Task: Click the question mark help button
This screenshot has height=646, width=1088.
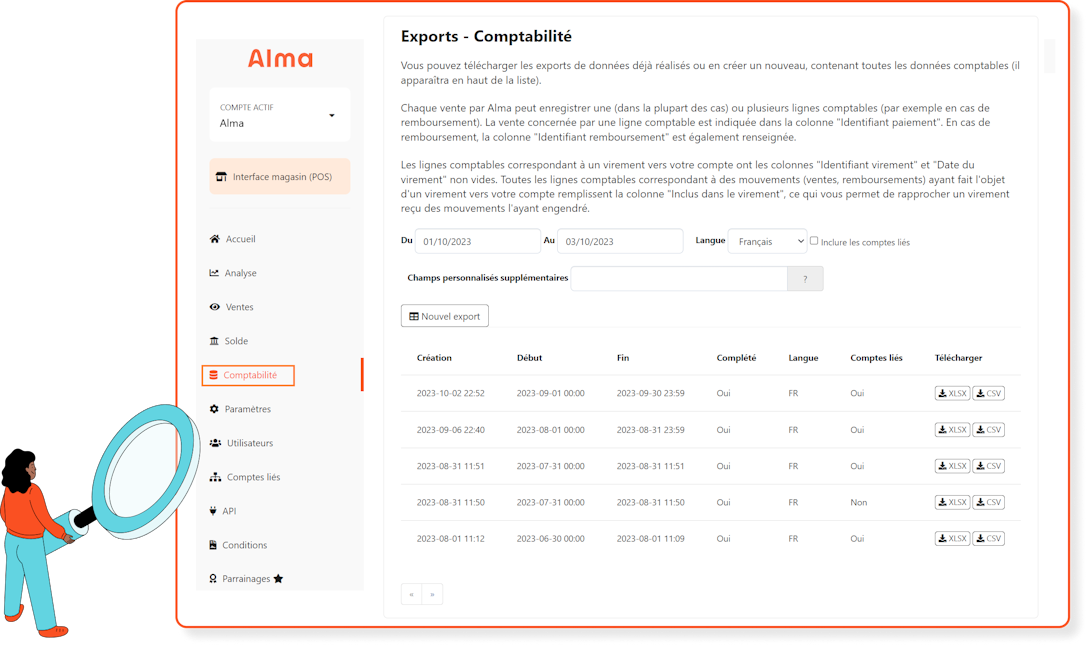Action: tap(805, 278)
